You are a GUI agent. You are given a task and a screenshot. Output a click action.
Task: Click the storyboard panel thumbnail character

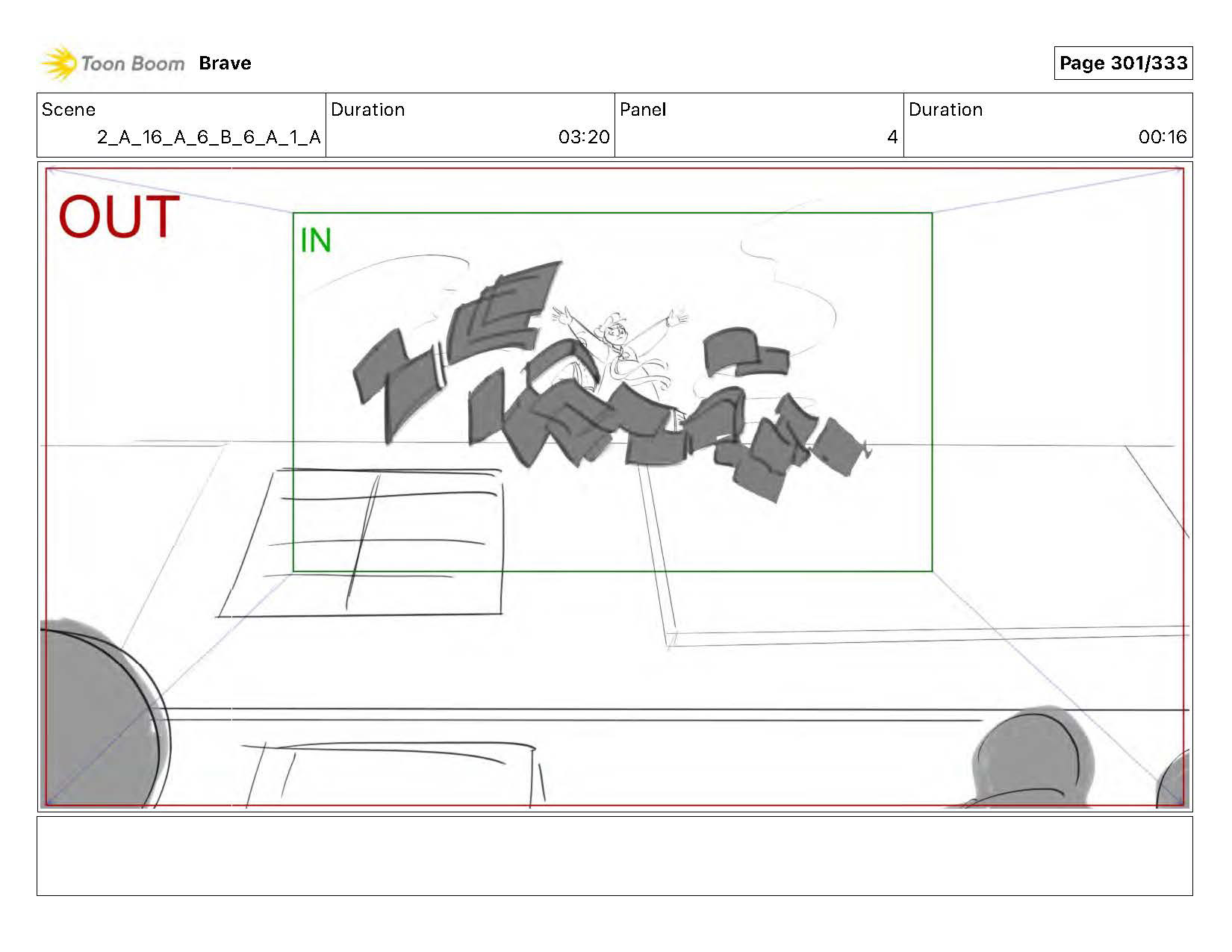(x=621, y=351)
